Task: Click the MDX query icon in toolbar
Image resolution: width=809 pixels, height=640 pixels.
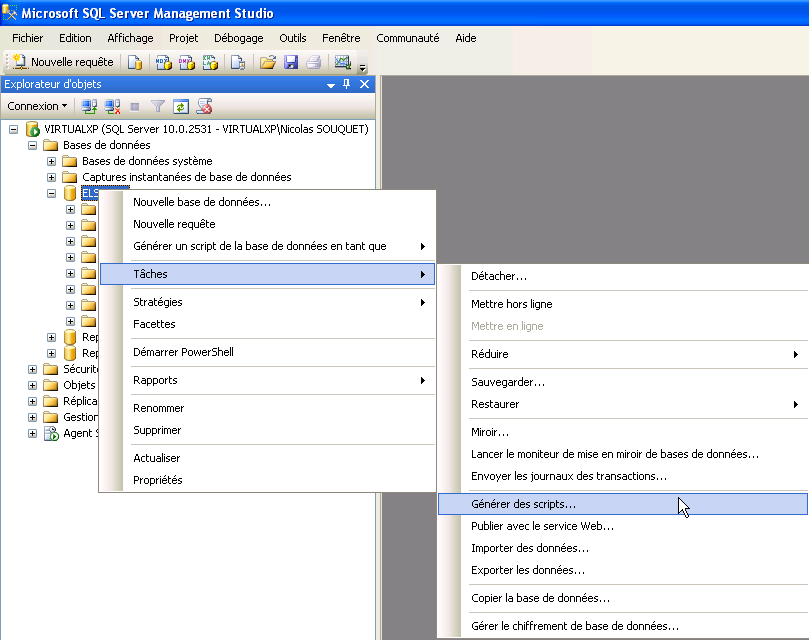Action: point(164,62)
